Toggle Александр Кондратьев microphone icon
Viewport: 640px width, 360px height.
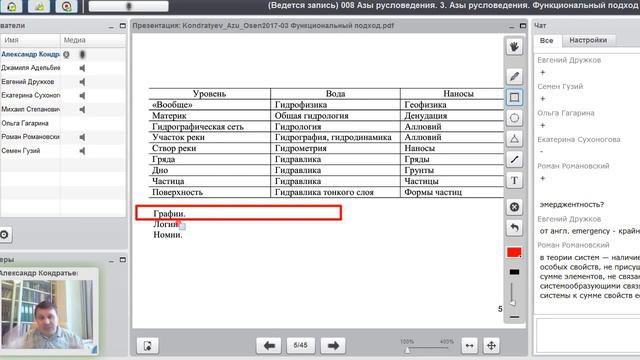click(82, 54)
